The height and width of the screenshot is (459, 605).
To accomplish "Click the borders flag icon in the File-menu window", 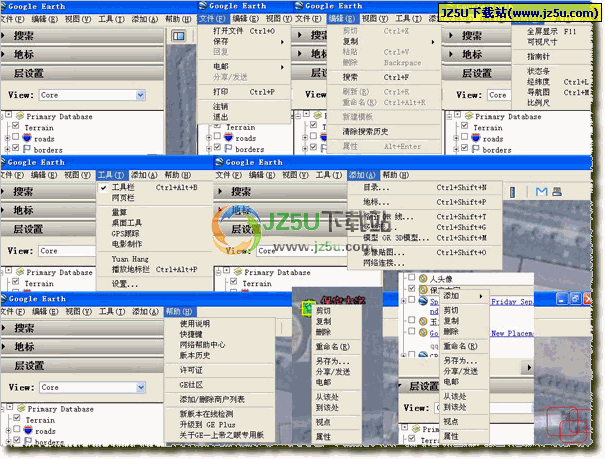I will (228, 148).
